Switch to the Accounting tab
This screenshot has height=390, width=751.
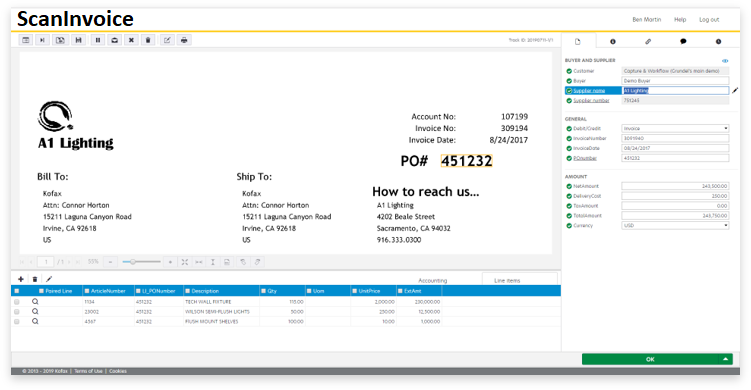432,280
